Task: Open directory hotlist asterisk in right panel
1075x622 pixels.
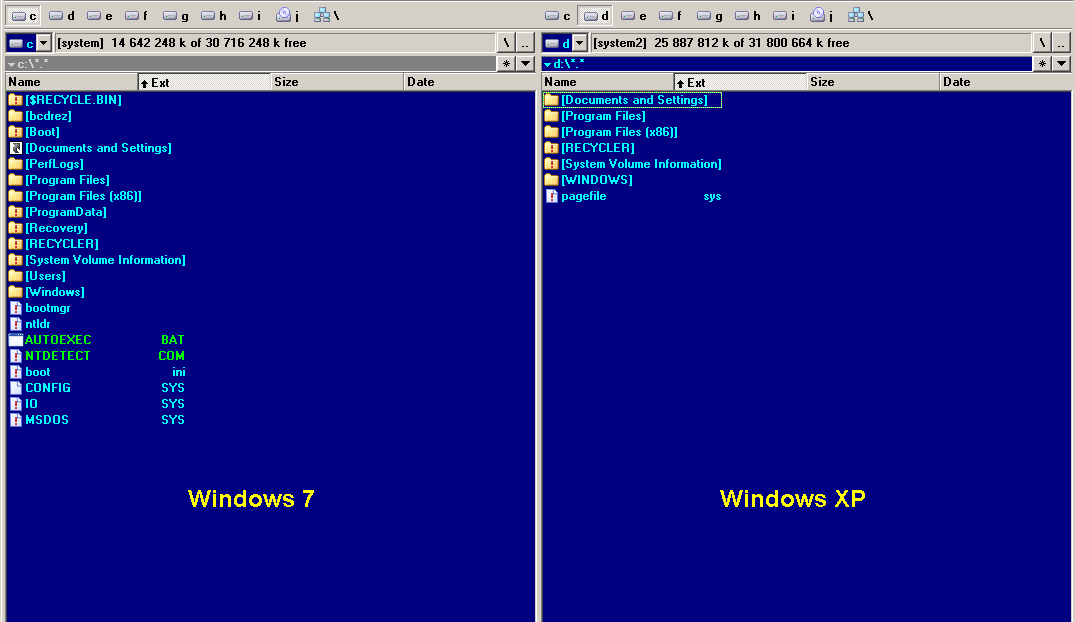Action: (x=1042, y=64)
